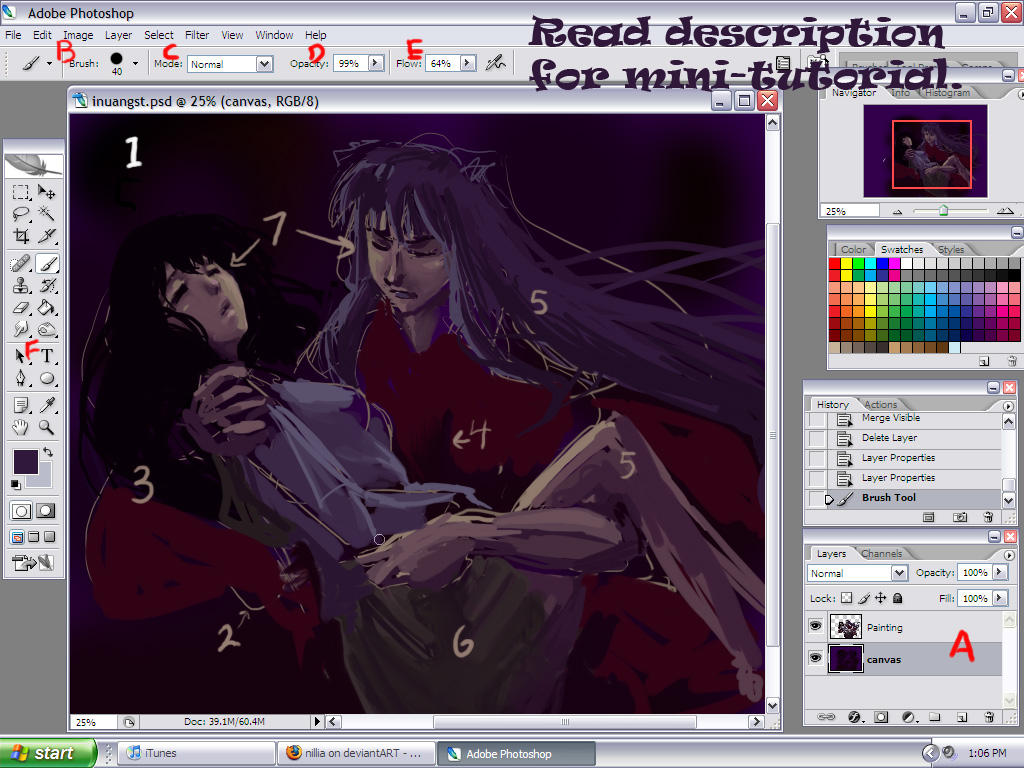The width and height of the screenshot is (1024, 768).
Task: Toggle lock transparent pixels
Action: click(846, 598)
